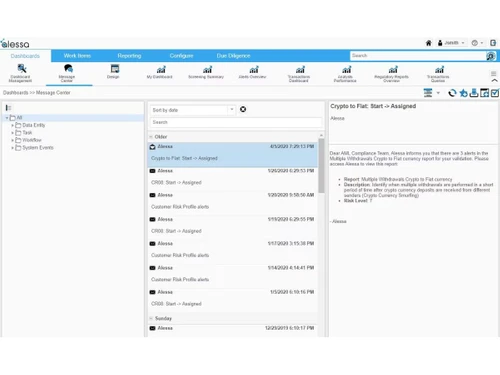
Task: Click the alessa logo
Action: click(15, 44)
